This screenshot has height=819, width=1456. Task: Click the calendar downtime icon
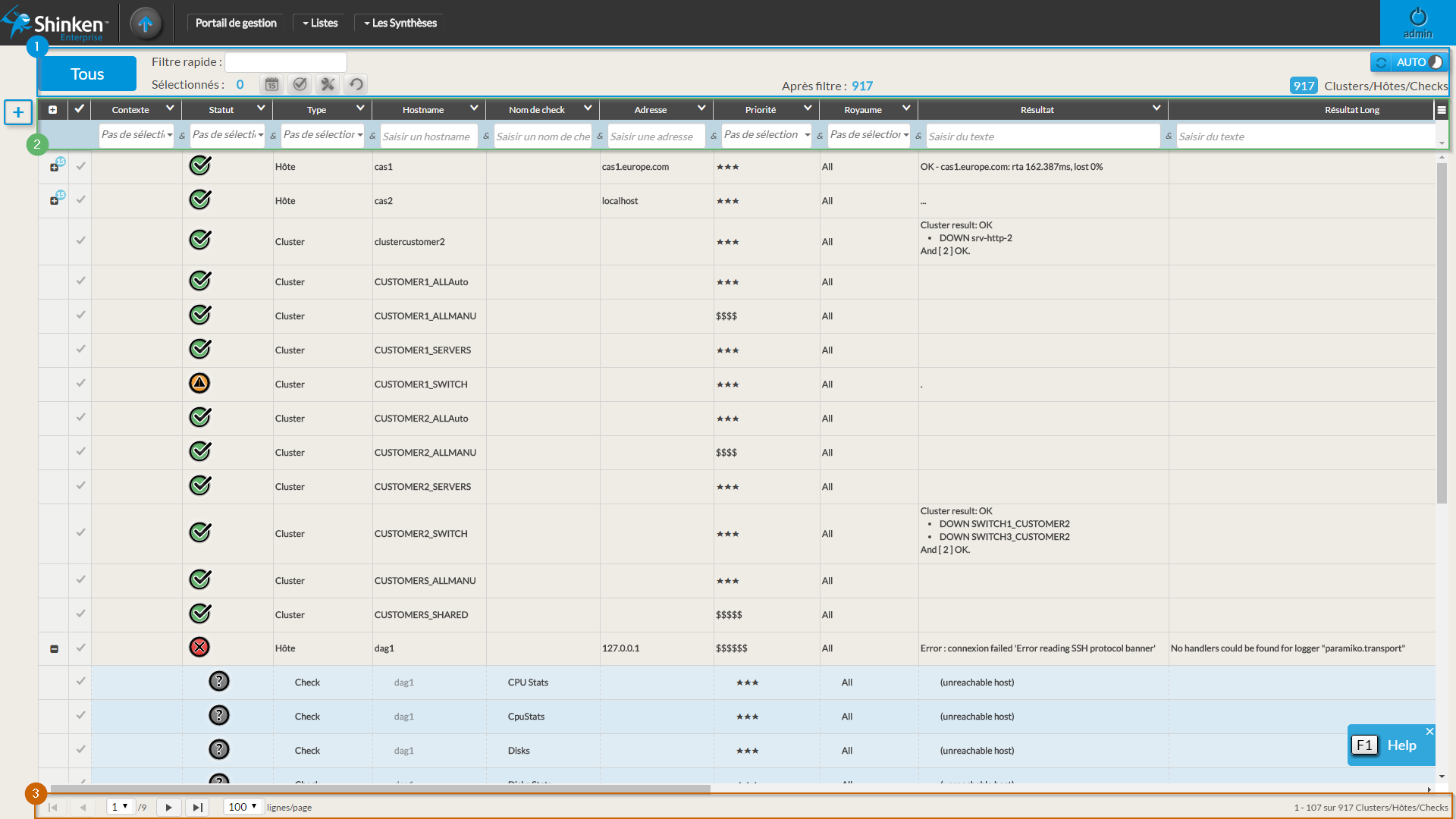coord(271,84)
